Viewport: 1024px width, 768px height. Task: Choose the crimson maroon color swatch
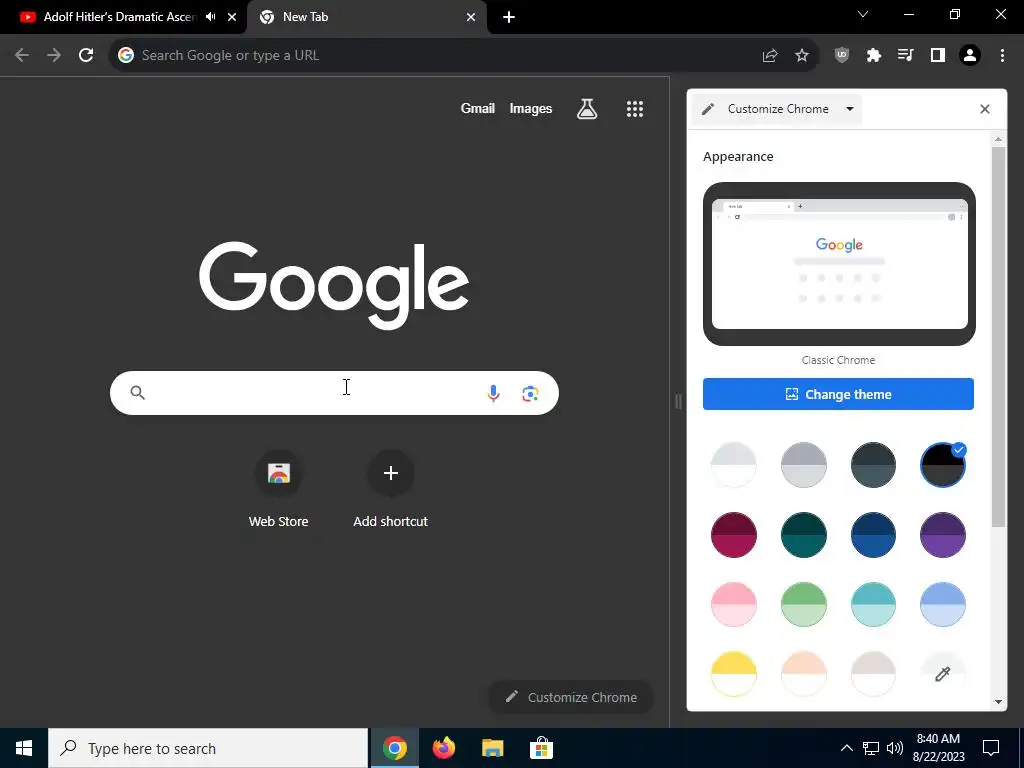pyautogui.click(x=733, y=535)
